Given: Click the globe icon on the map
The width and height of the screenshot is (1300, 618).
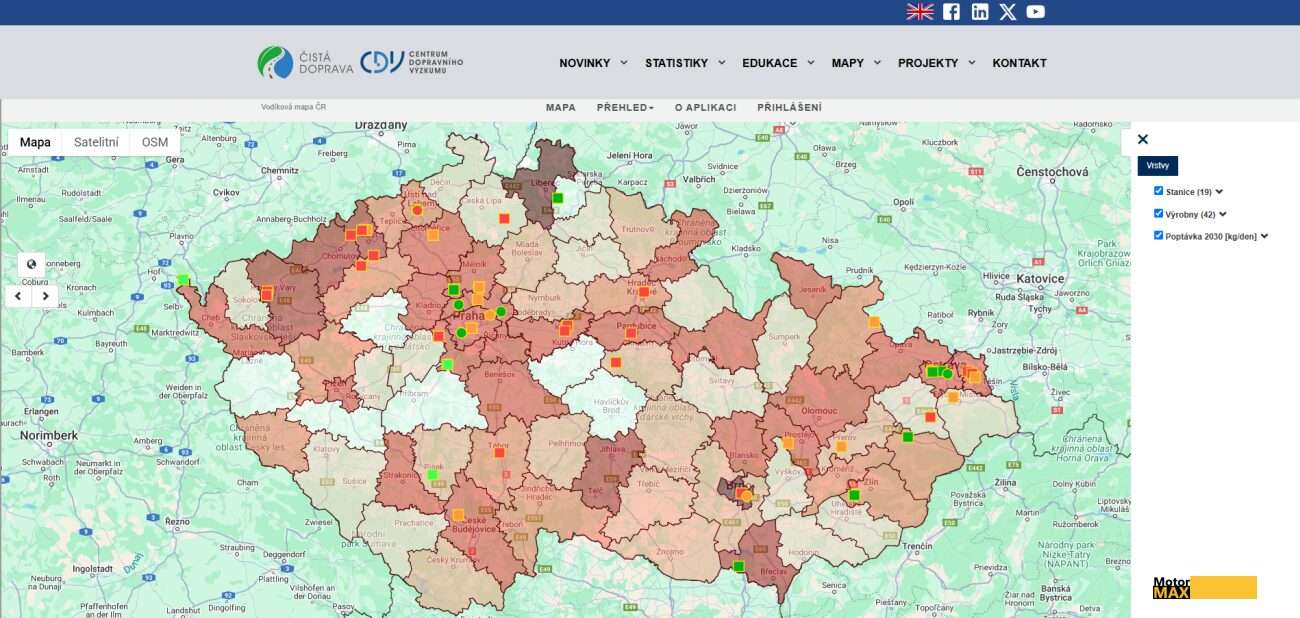Looking at the screenshot, I should coord(31,265).
